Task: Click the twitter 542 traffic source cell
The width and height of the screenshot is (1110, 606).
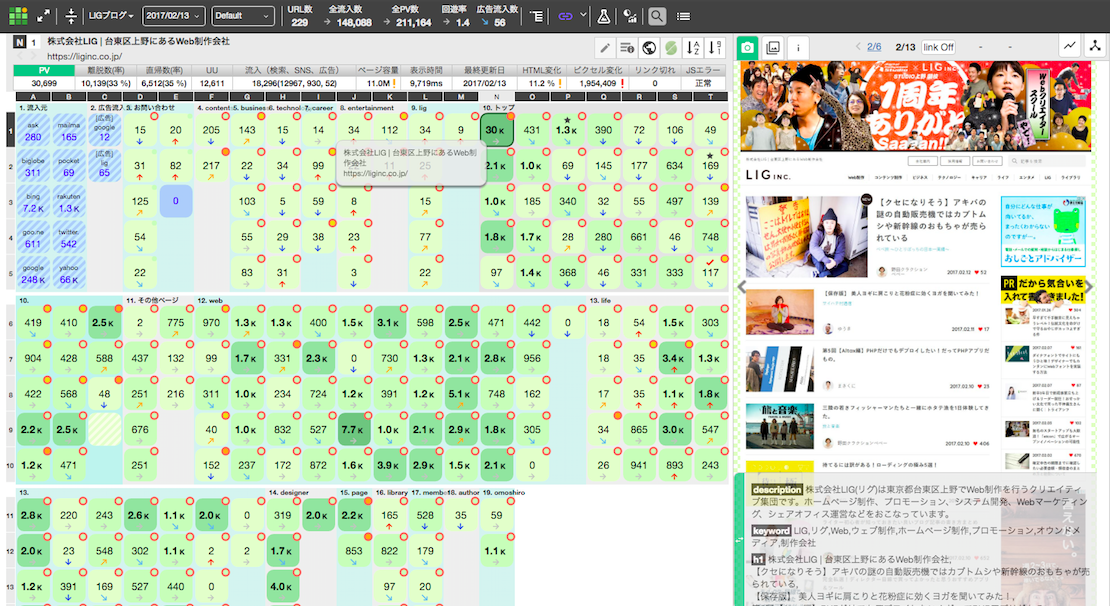Action: (69, 238)
